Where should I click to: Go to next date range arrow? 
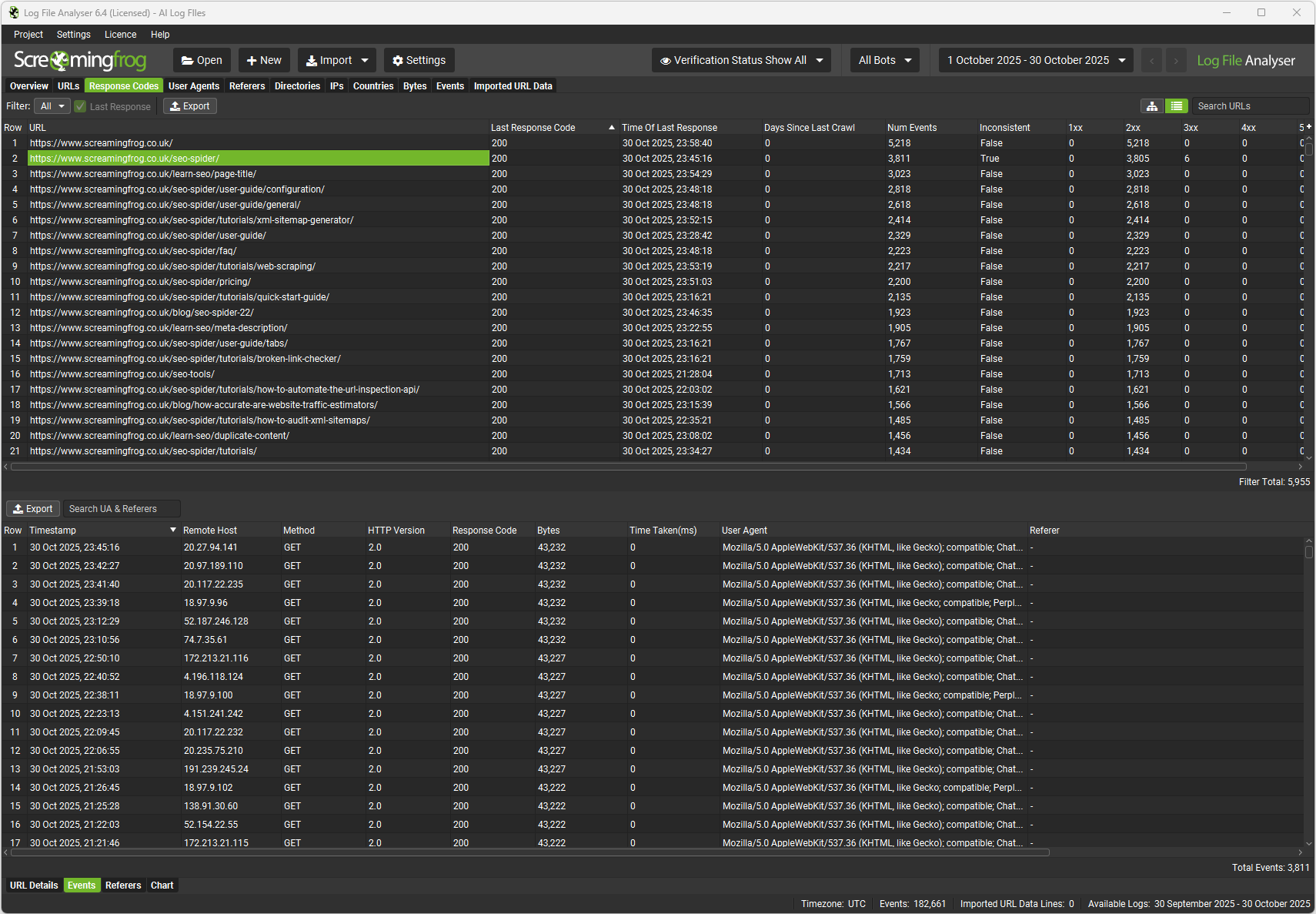[x=1176, y=60]
